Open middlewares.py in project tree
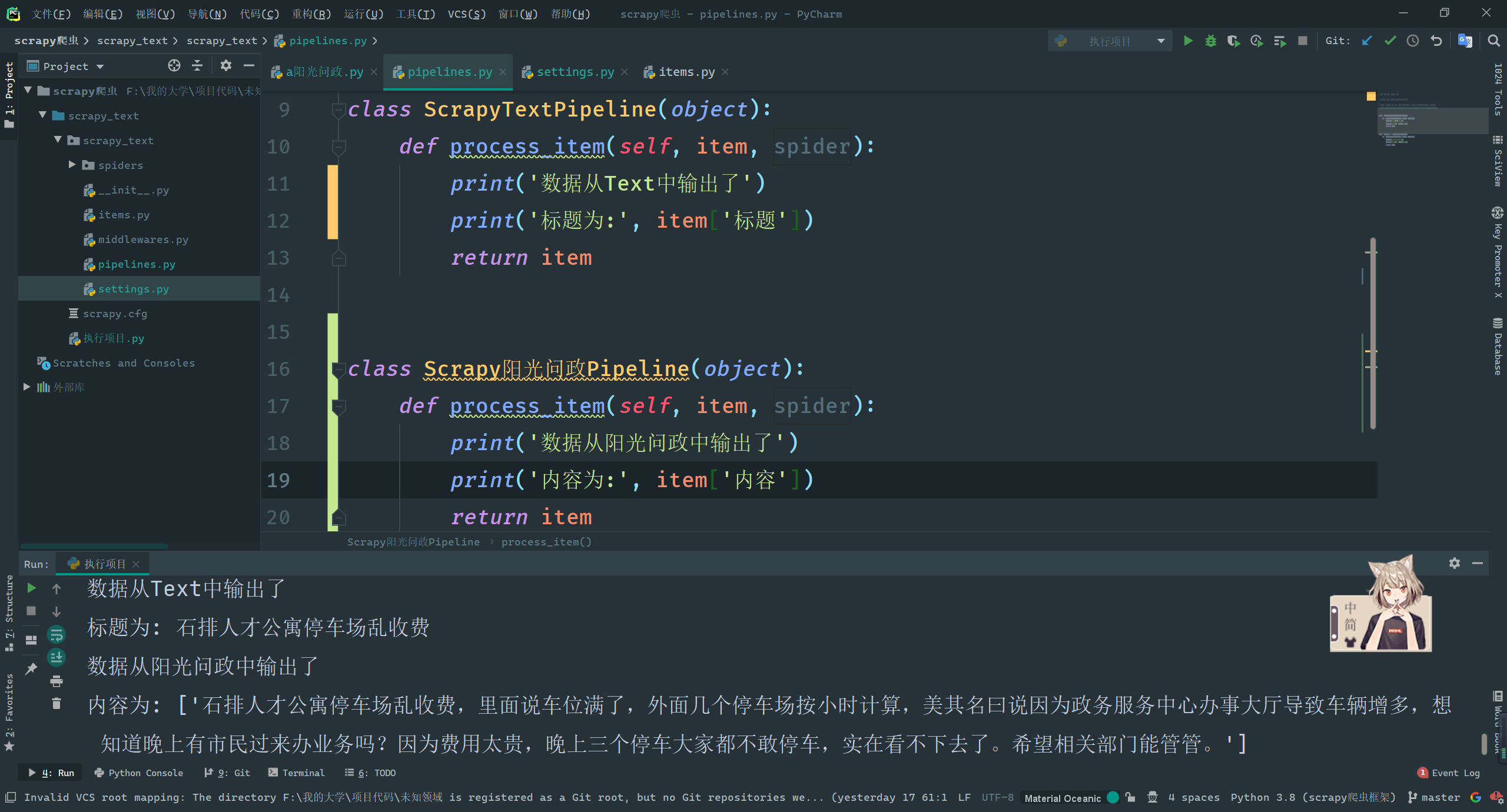The width and height of the screenshot is (1507, 812). [142, 239]
